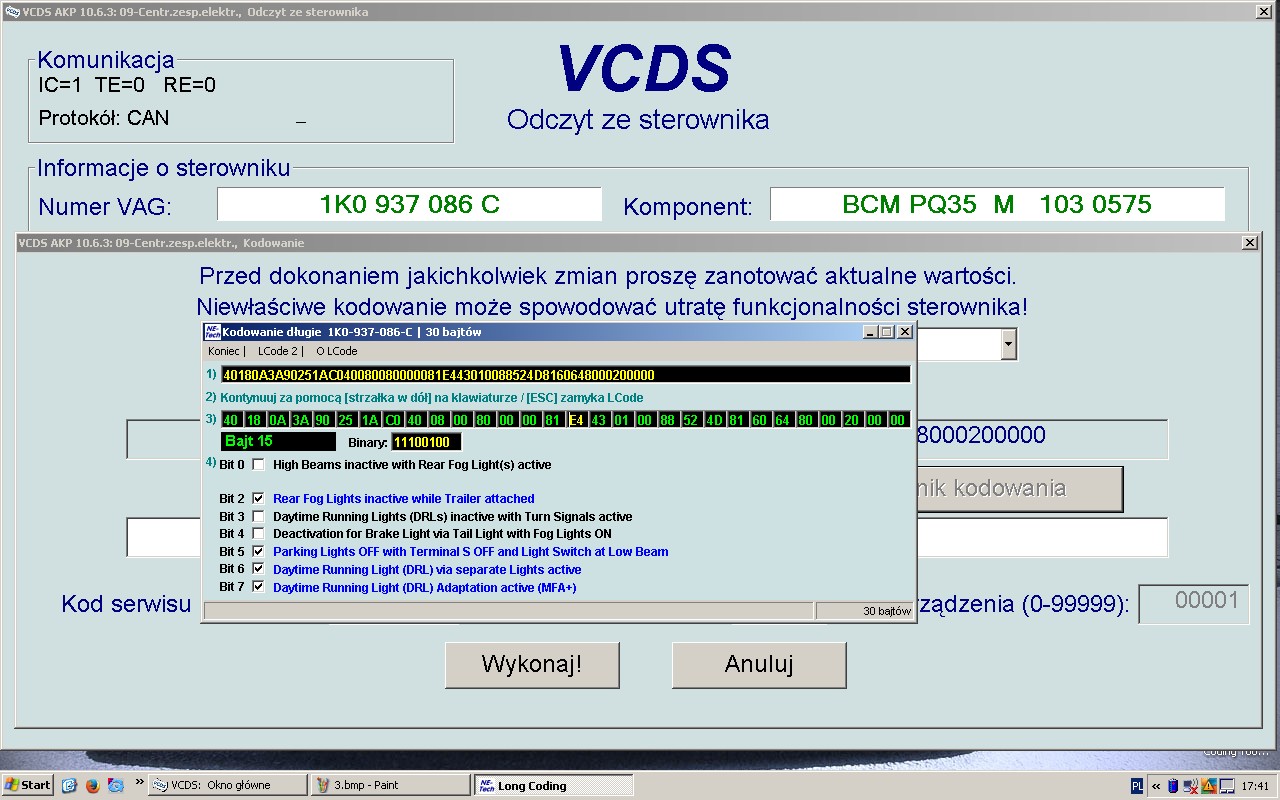
Task: Click the '30 bajtów' status bar entry
Action: click(x=864, y=611)
